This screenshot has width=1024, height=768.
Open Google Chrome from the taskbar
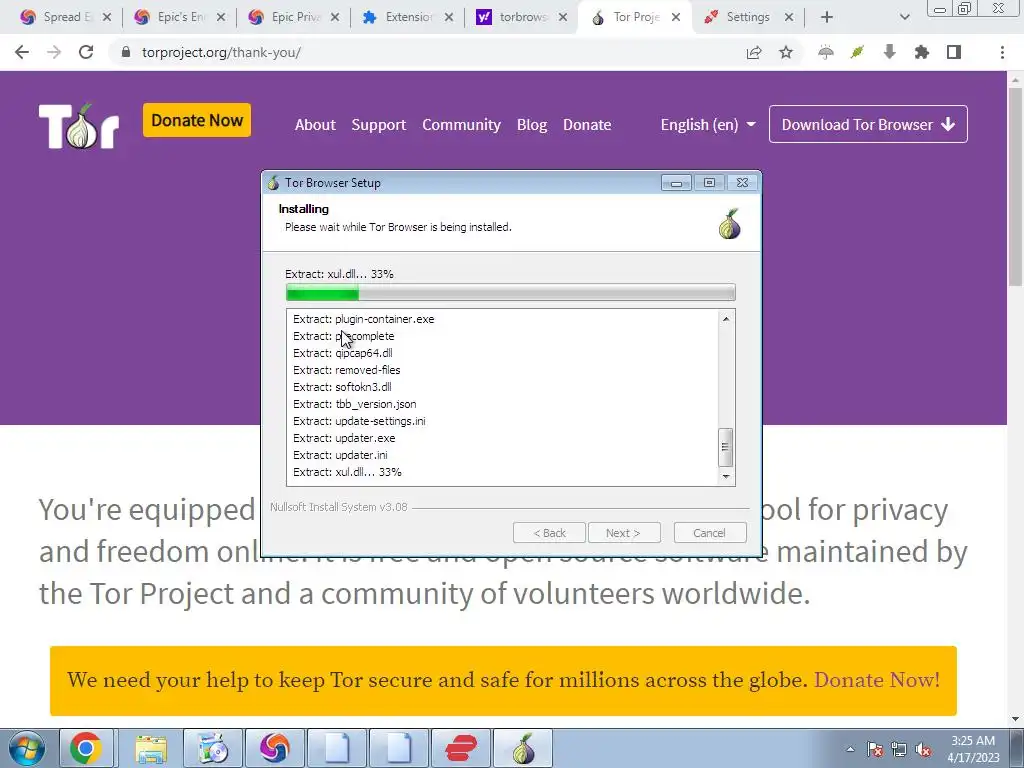coord(86,748)
